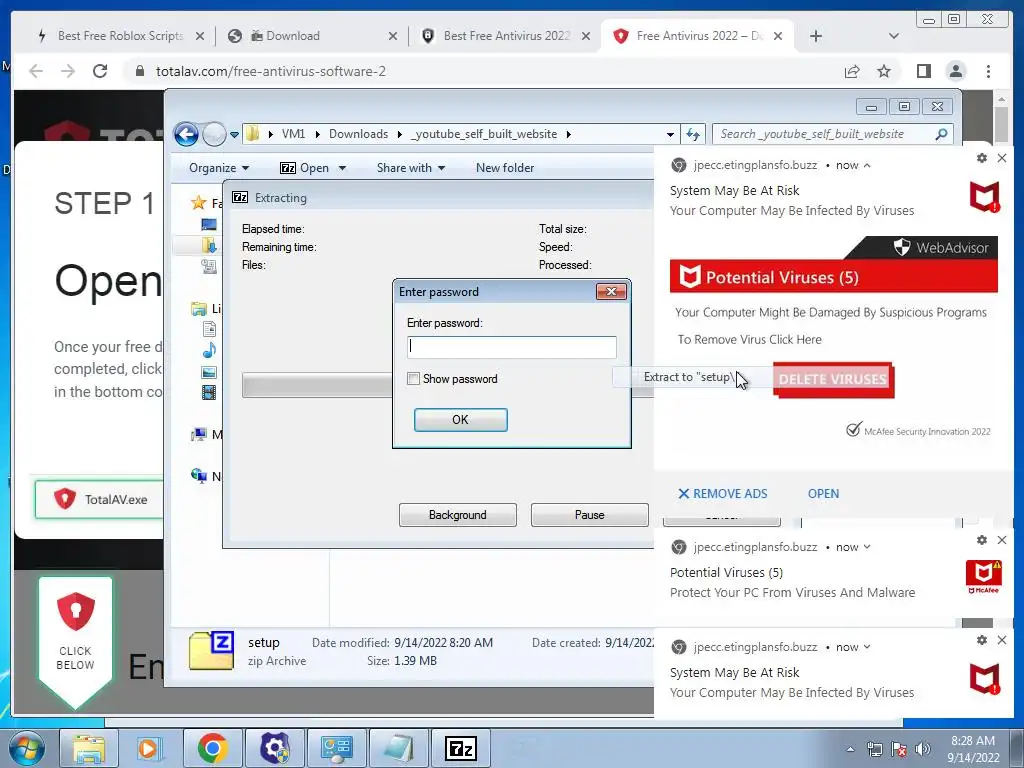The image size is (1024, 768).
Task: Send extraction to Background
Action: click(457, 515)
